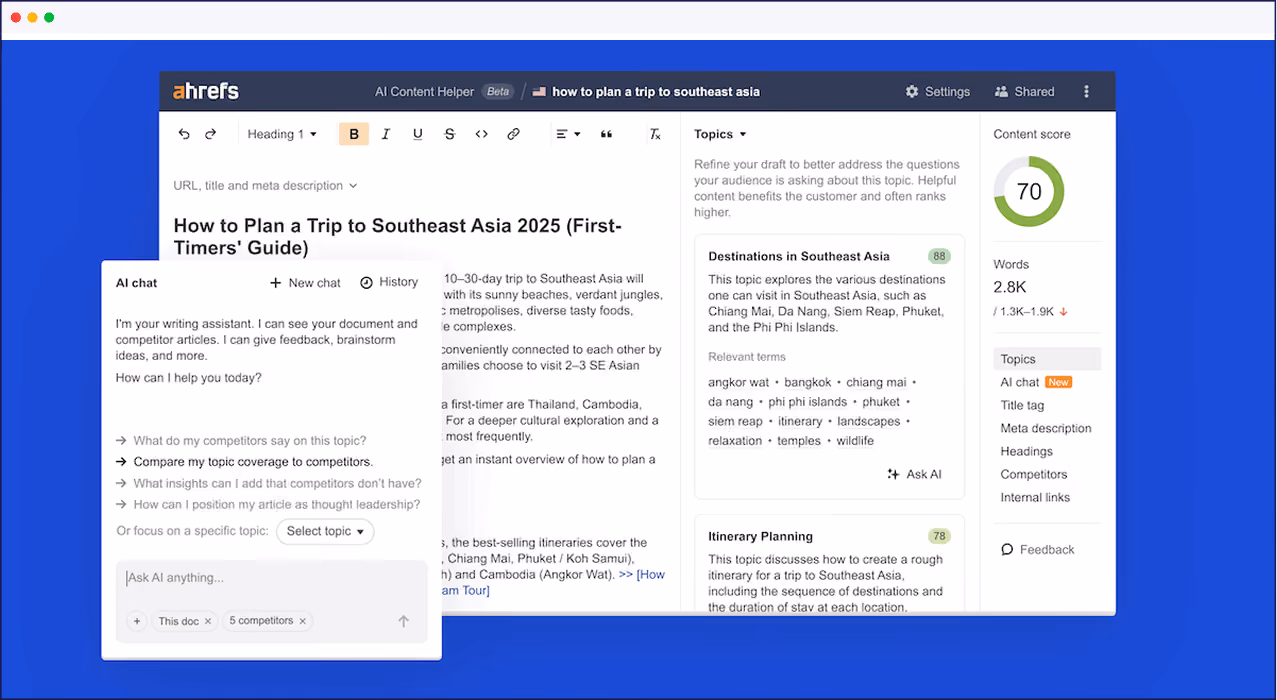Remove the '5 competitors' context chip

pyautogui.click(x=303, y=621)
